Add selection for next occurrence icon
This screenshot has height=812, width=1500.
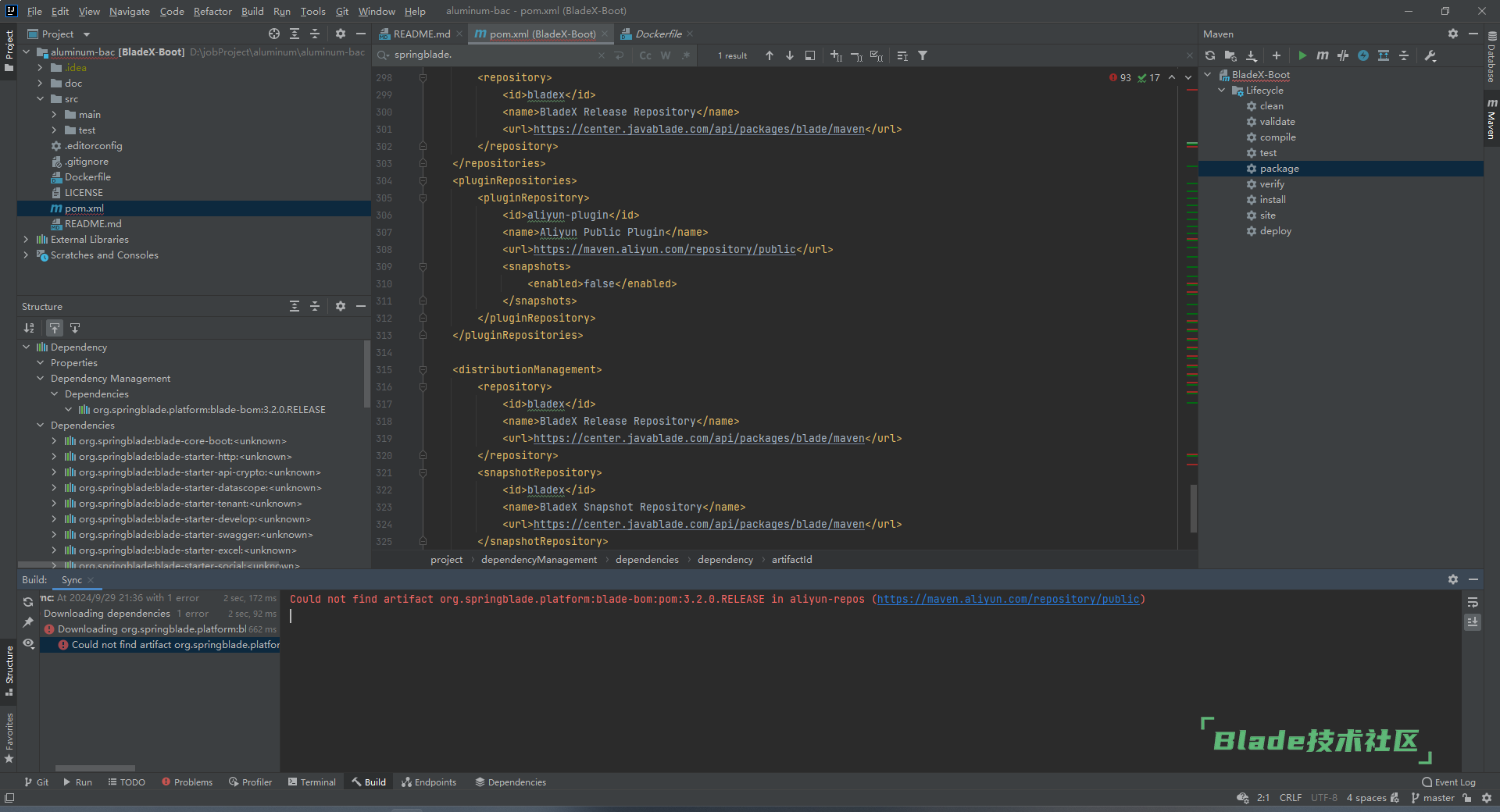pyautogui.click(x=835, y=55)
